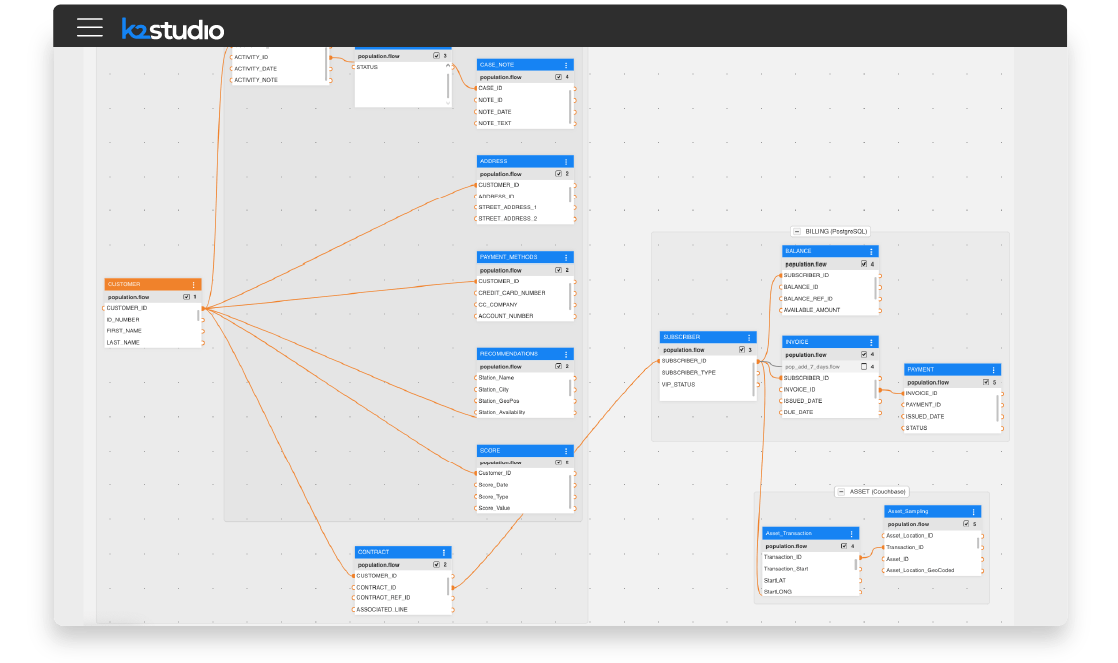Toggle Asset_Sampling population.flow checkbox
The width and height of the screenshot is (1118, 663).
pyautogui.click(x=966, y=524)
